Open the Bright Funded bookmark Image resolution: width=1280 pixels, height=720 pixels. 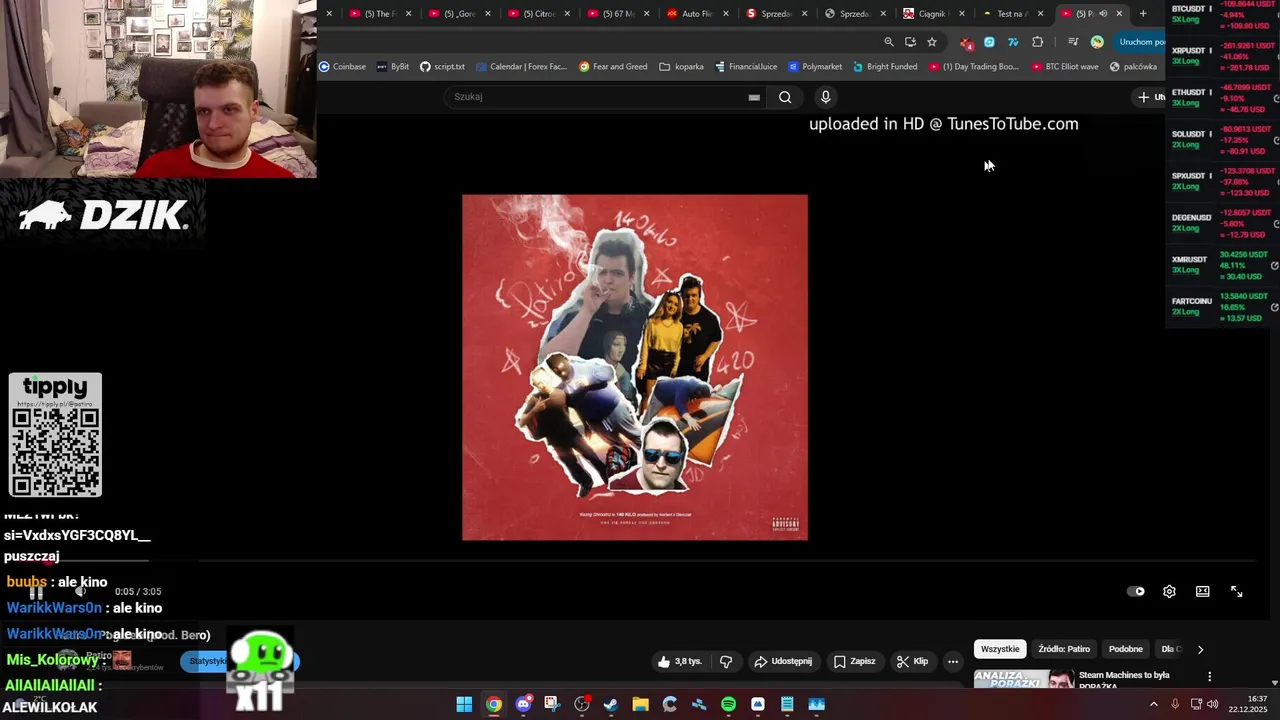pyautogui.click(x=885, y=67)
